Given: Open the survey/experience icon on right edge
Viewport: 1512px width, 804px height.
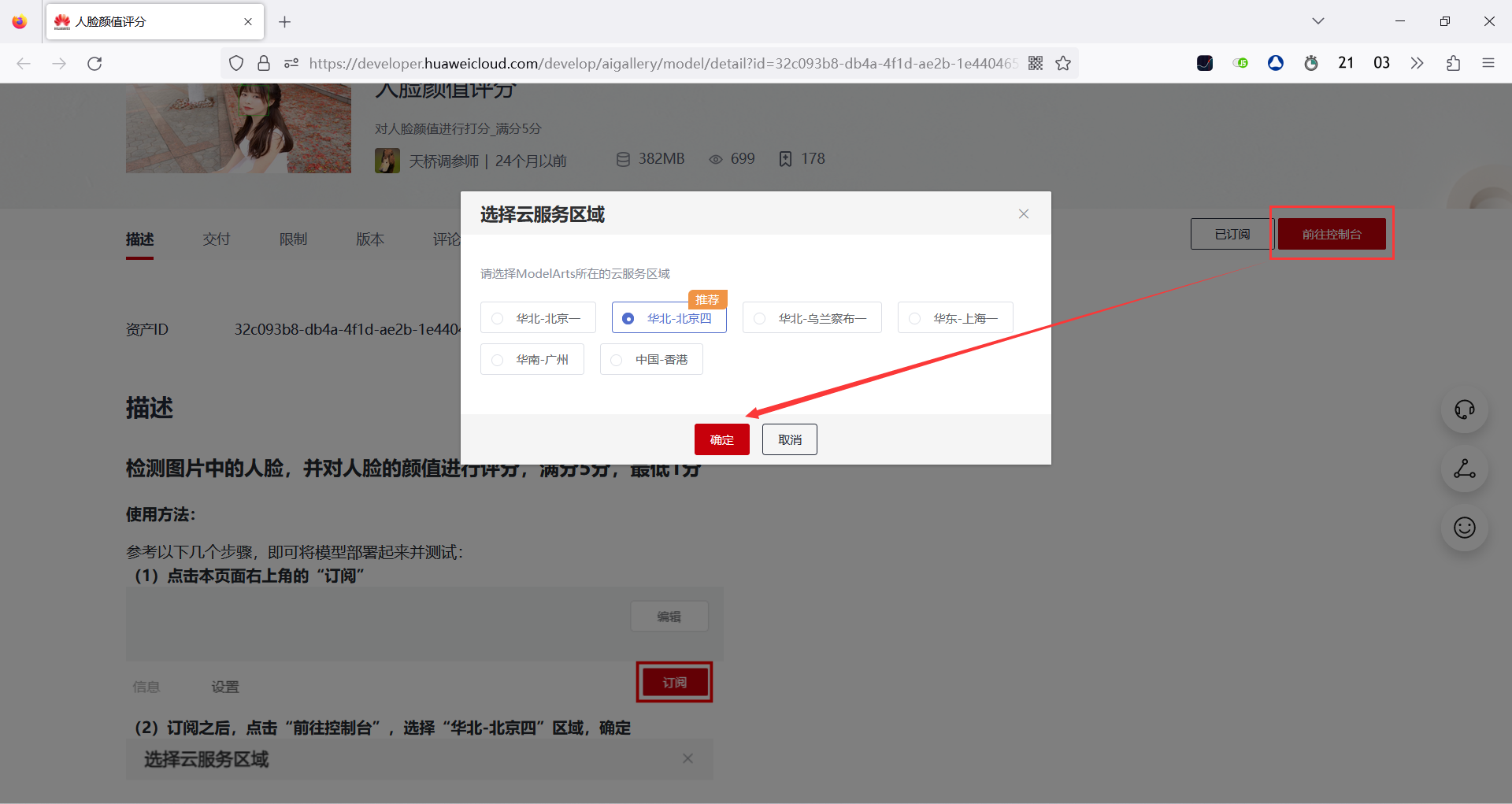Looking at the screenshot, I should click(1464, 469).
